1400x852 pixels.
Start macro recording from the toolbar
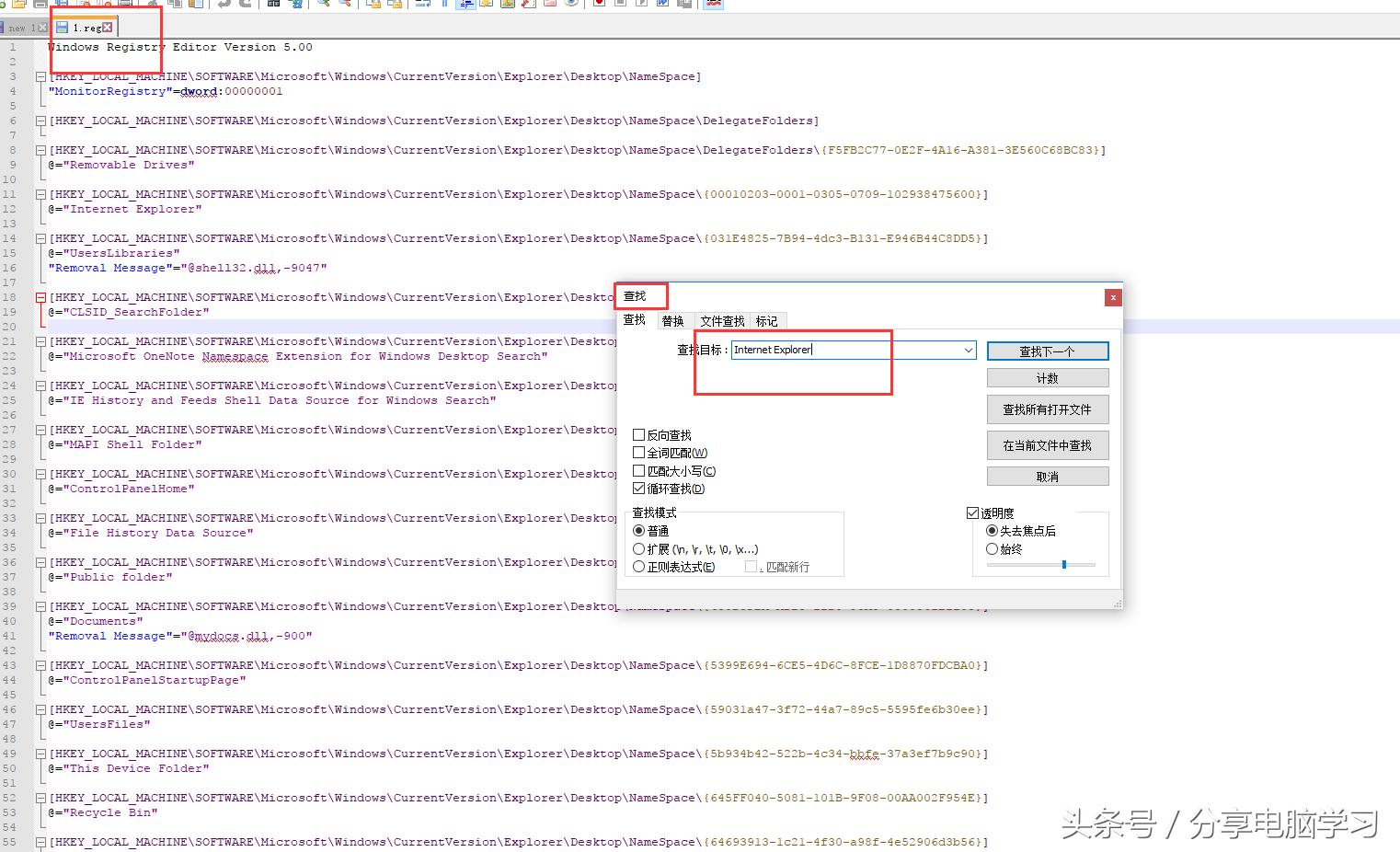click(599, 5)
